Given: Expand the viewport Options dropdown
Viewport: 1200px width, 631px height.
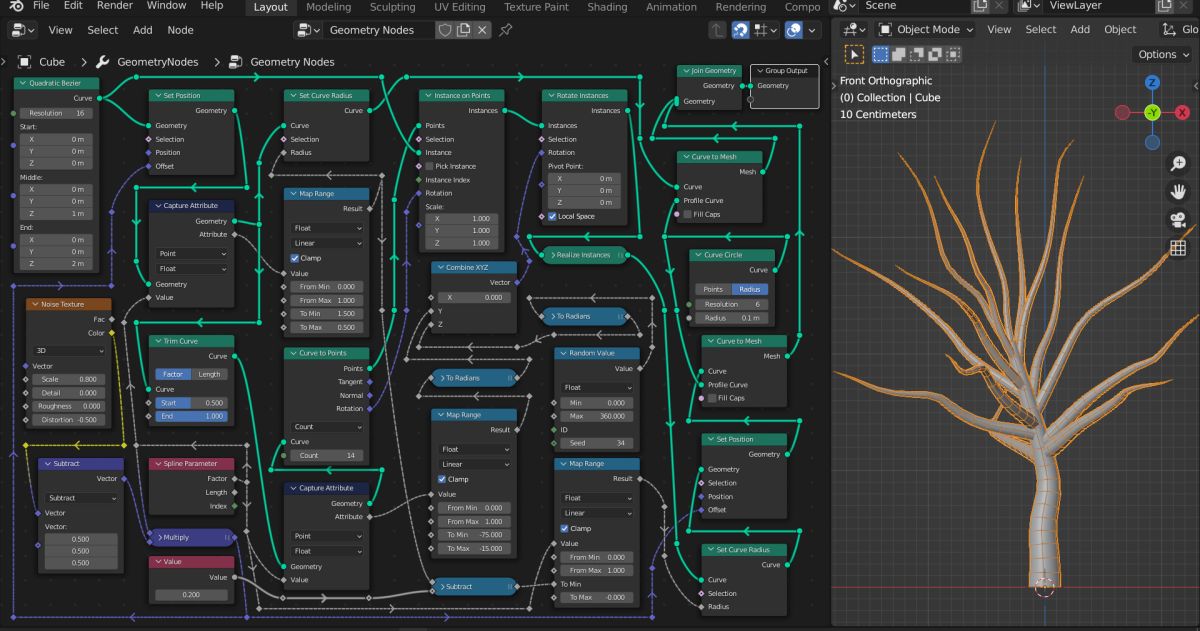Looking at the screenshot, I should (1163, 54).
